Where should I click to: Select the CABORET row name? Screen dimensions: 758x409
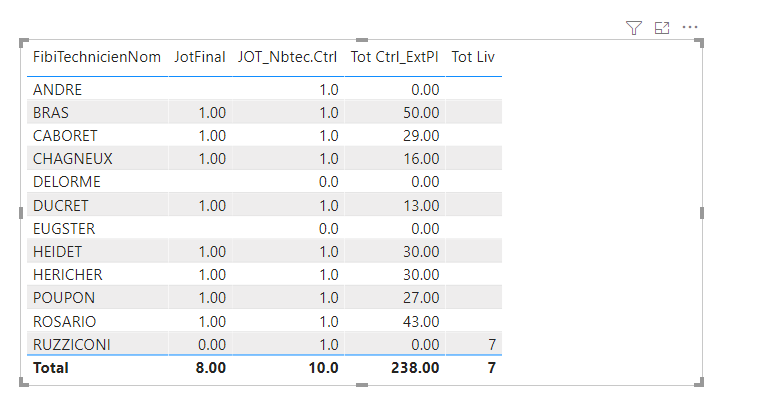pyautogui.click(x=65, y=136)
